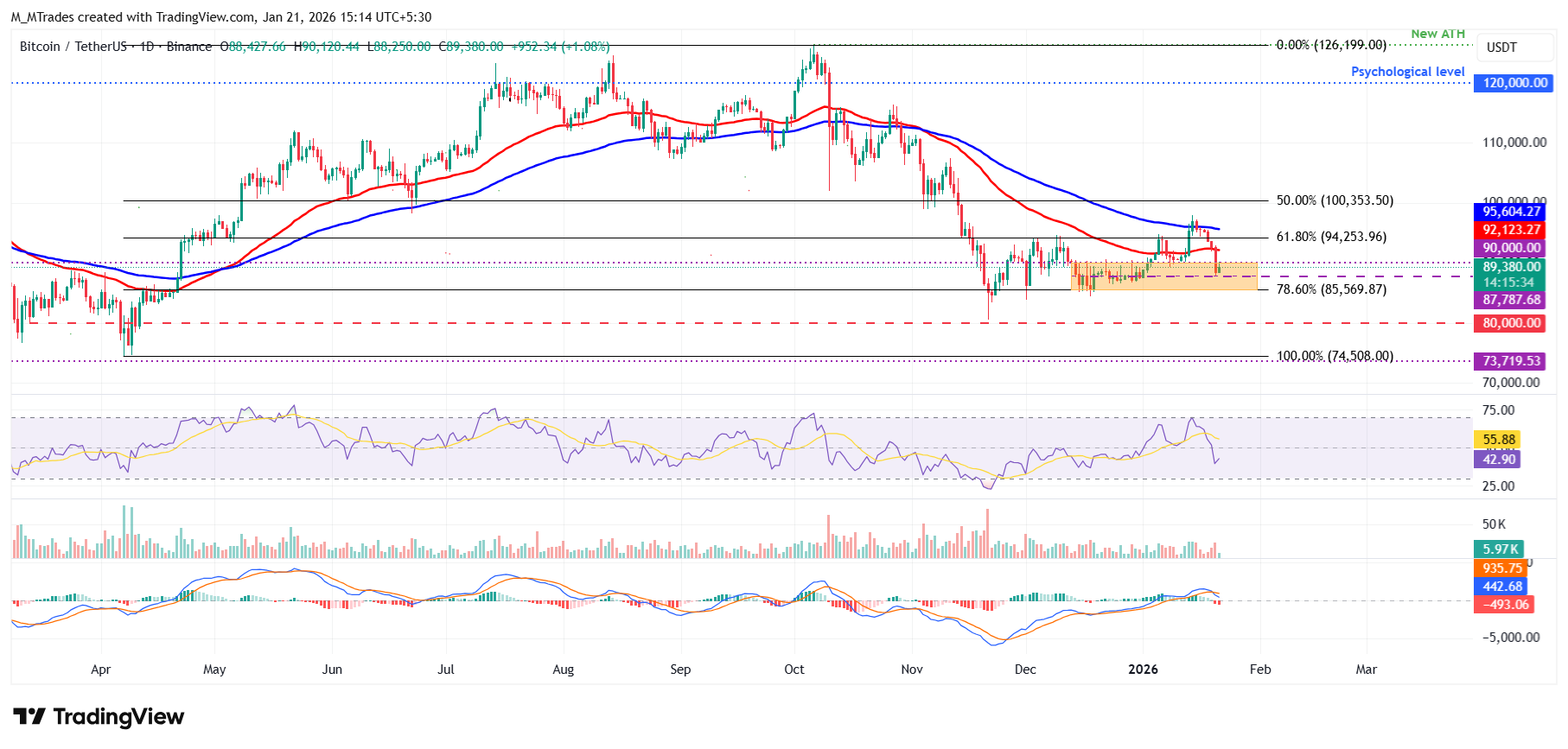Image resolution: width=1568 pixels, height=749 pixels.
Task: Select the 73,719.53 purple price label
Action: point(1511,361)
